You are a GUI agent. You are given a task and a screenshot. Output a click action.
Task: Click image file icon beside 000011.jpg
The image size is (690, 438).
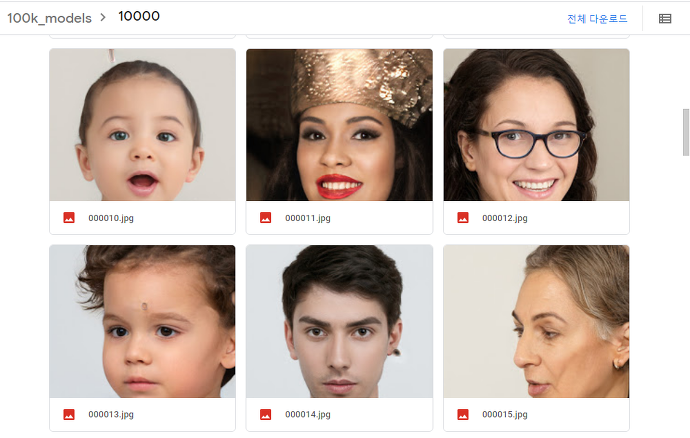pyautogui.click(x=265, y=218)
